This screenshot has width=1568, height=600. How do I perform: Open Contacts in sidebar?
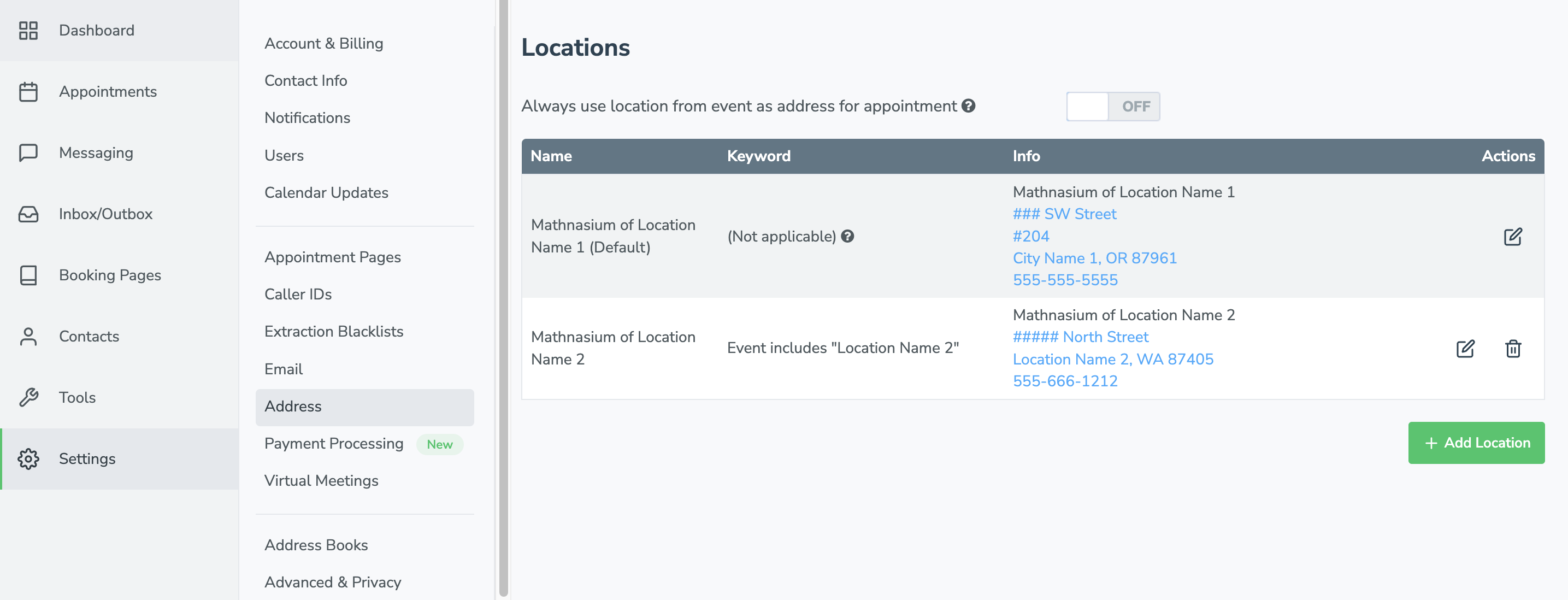(x=119, y=337)
